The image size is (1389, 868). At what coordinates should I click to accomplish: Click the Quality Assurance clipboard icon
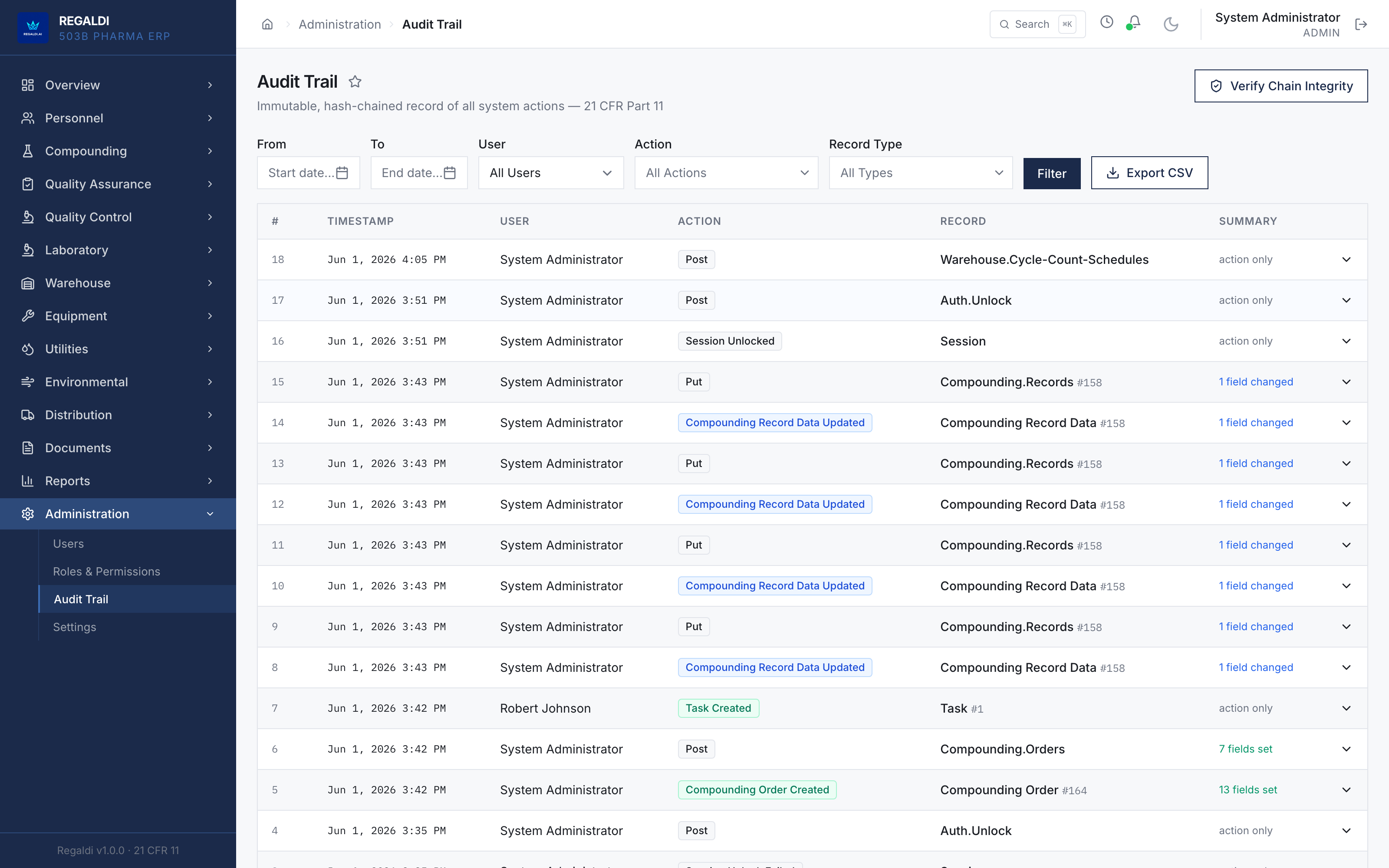pyautogui.click(x=27, y=184)
